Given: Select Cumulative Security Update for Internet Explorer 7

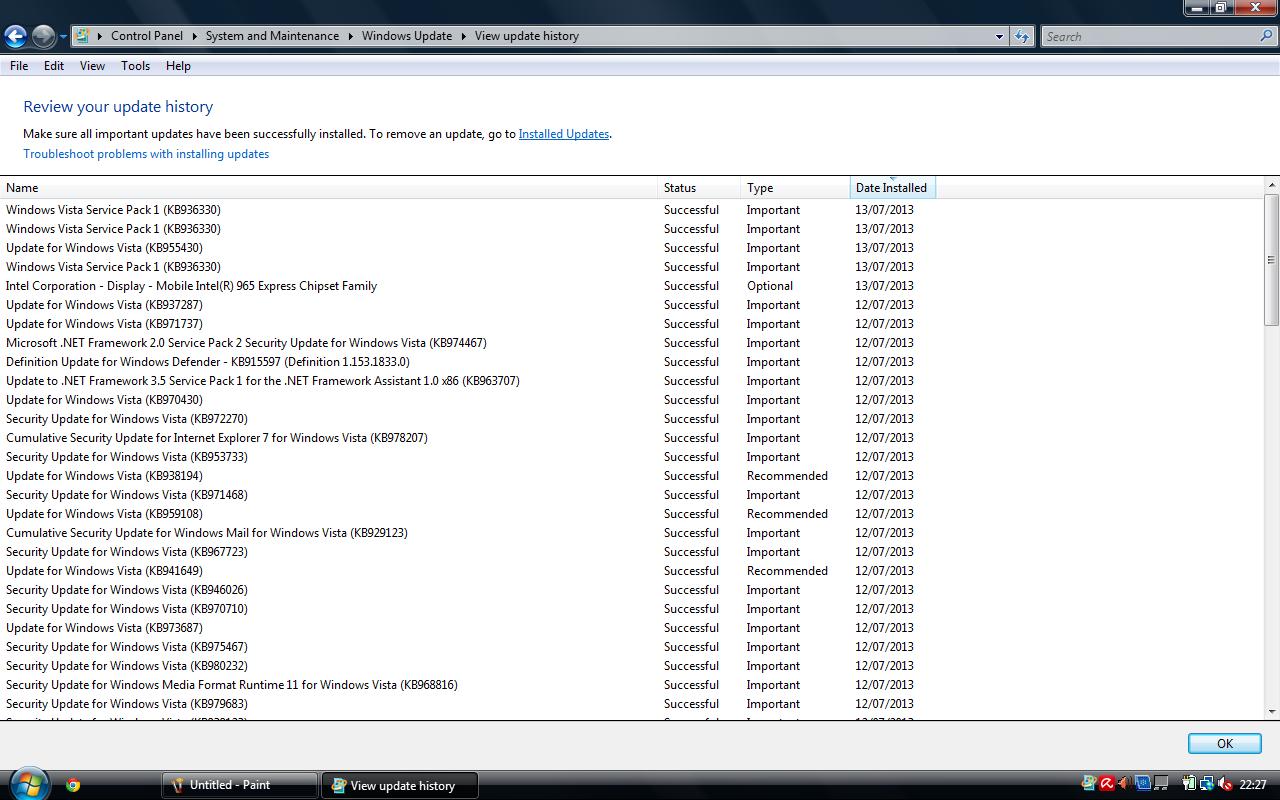Looking at the screenshot, I should point(467,438).
